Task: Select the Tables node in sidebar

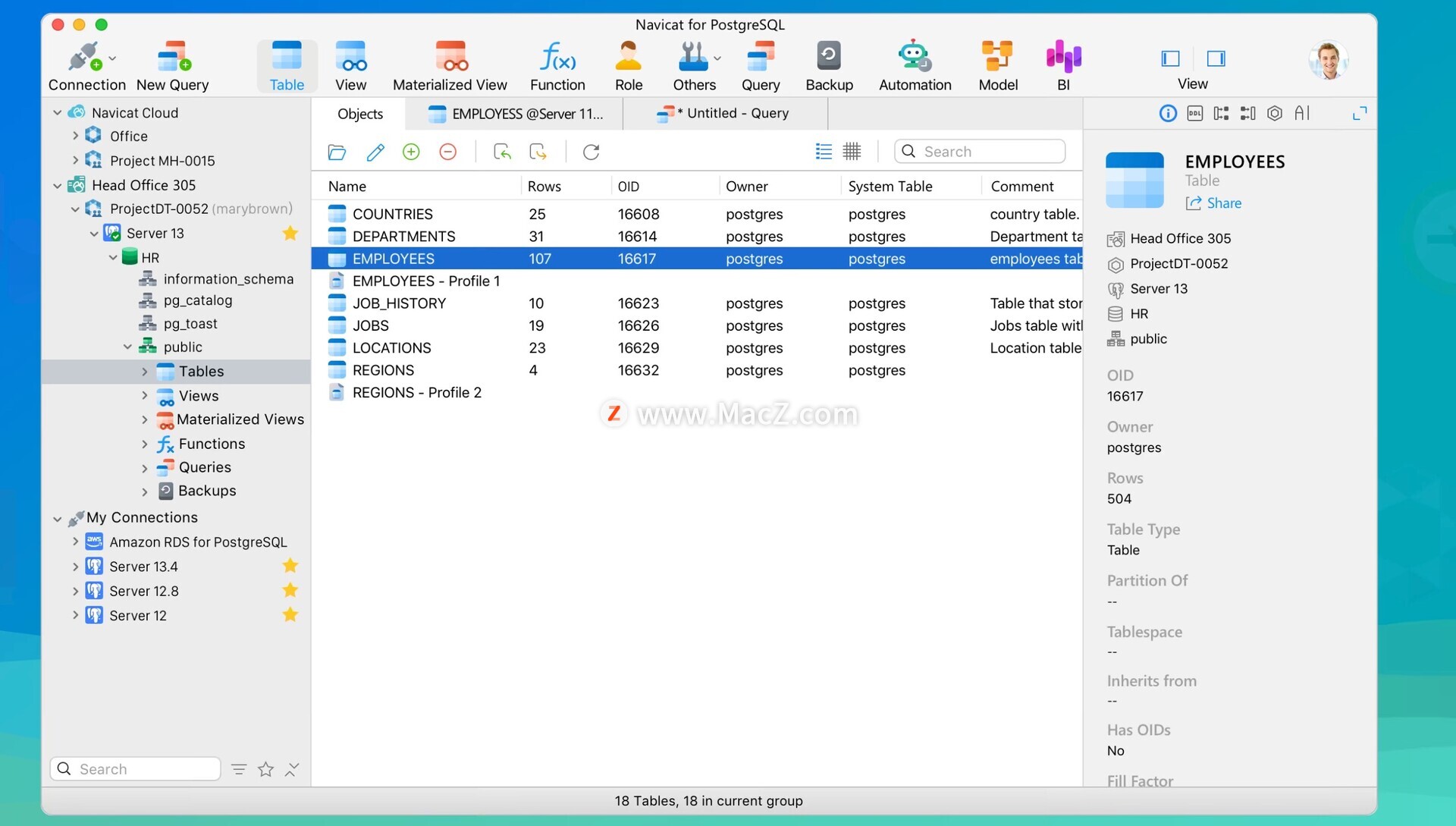Action: 176,372
